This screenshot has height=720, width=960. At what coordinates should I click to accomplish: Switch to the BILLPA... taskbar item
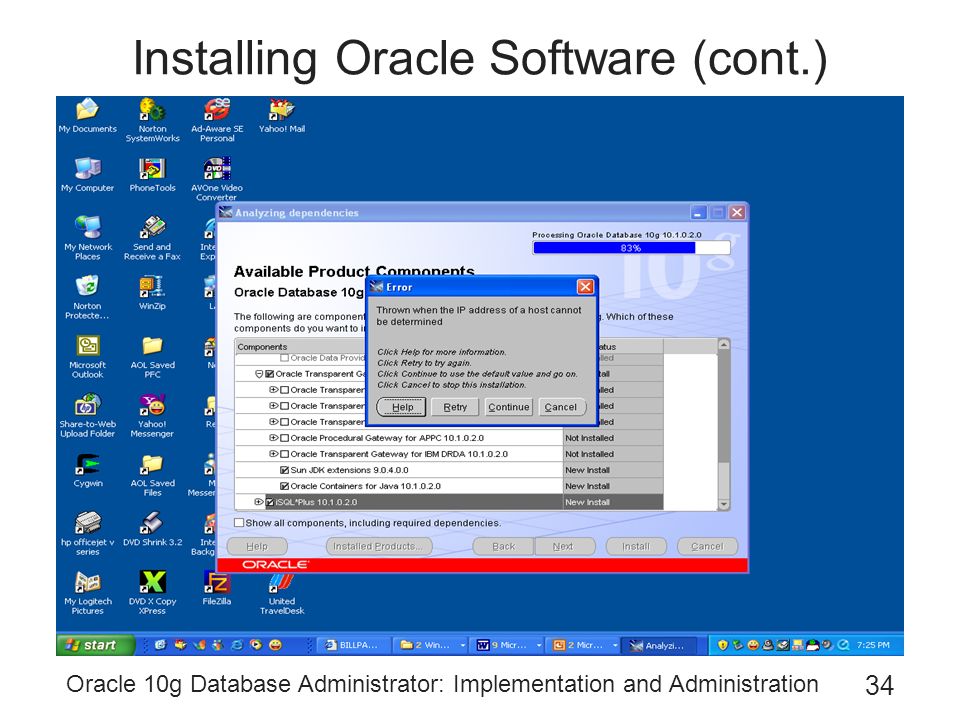(356, 645)
